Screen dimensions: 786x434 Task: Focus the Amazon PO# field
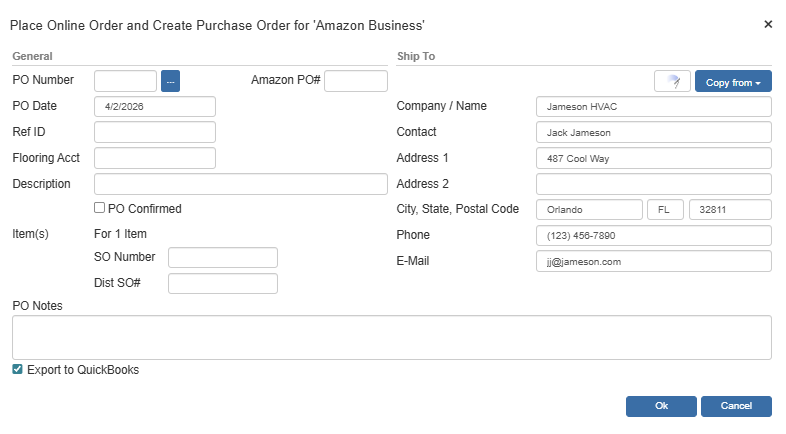(x=355, y=81)
